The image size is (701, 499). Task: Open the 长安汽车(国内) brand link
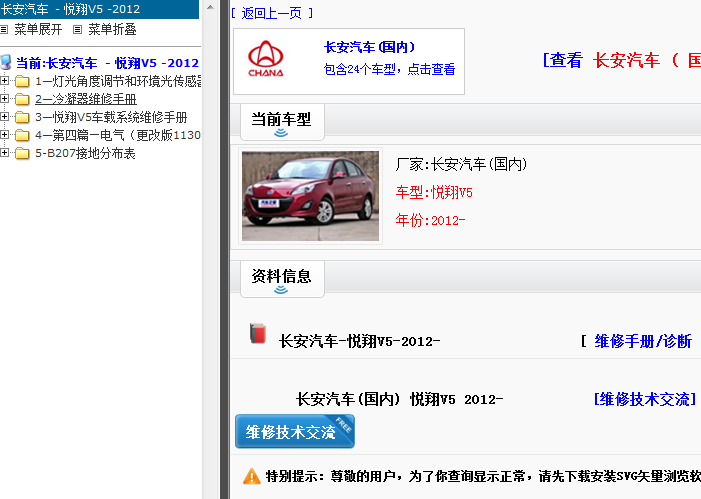click(369, 47)
